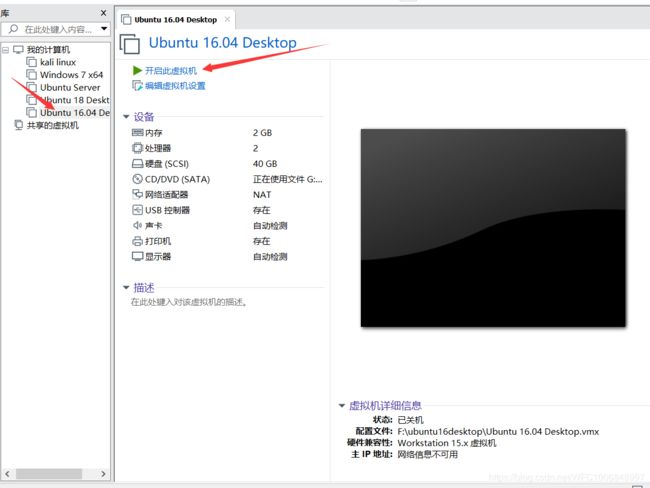Open the 显示器 display setting

tap(158, 256)
